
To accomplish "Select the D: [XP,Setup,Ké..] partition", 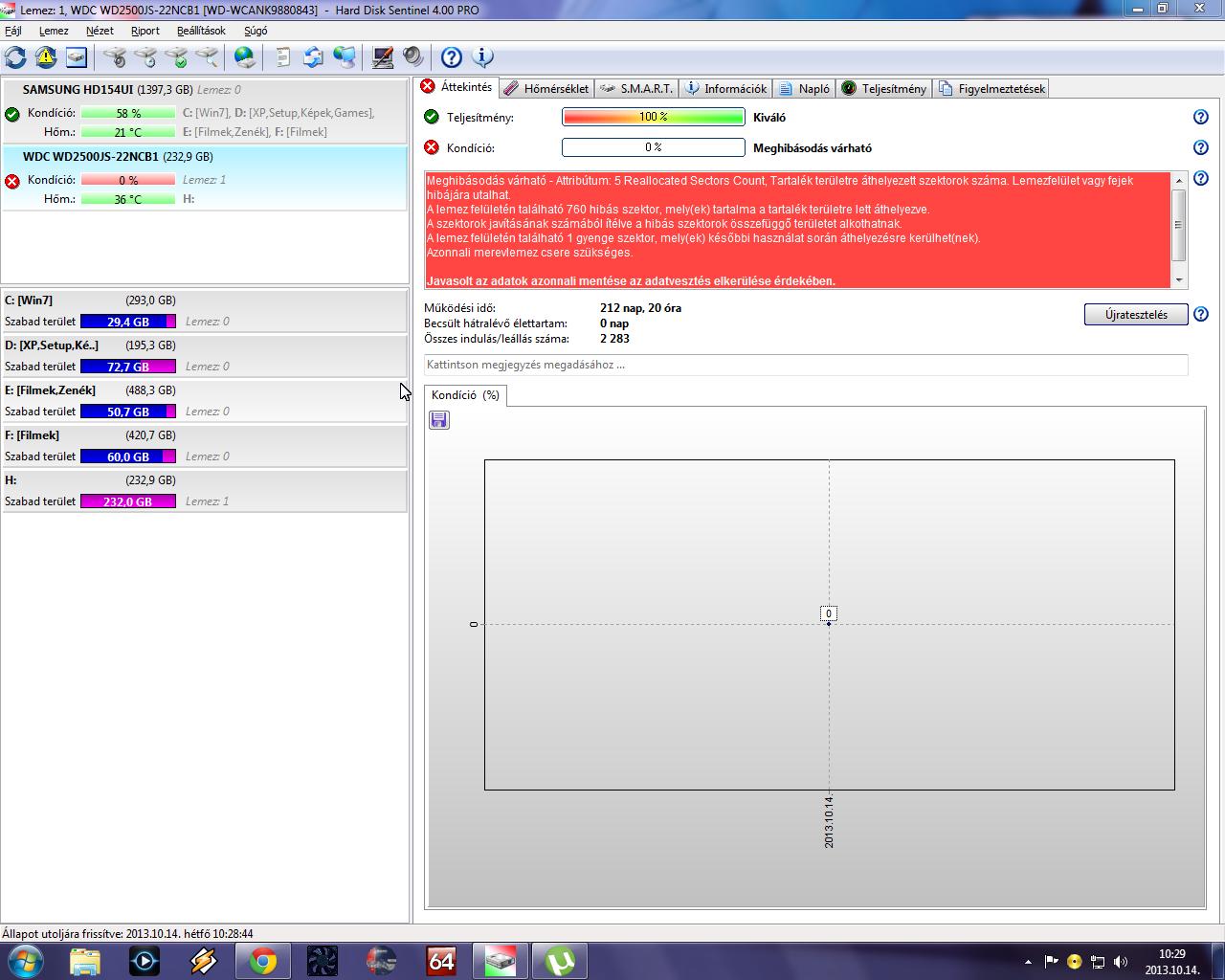I will tap(204, 355).
